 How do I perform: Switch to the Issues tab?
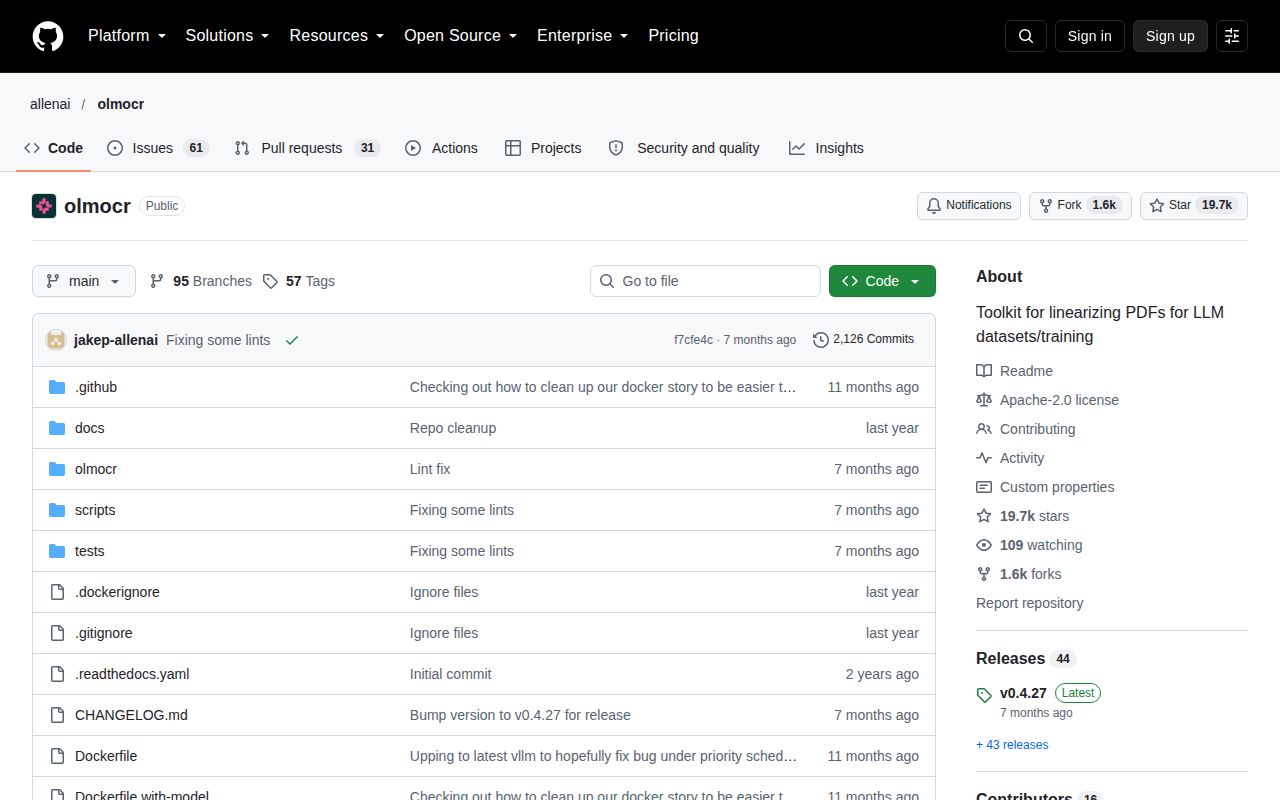pyautogui.click(x=157, y=148)
